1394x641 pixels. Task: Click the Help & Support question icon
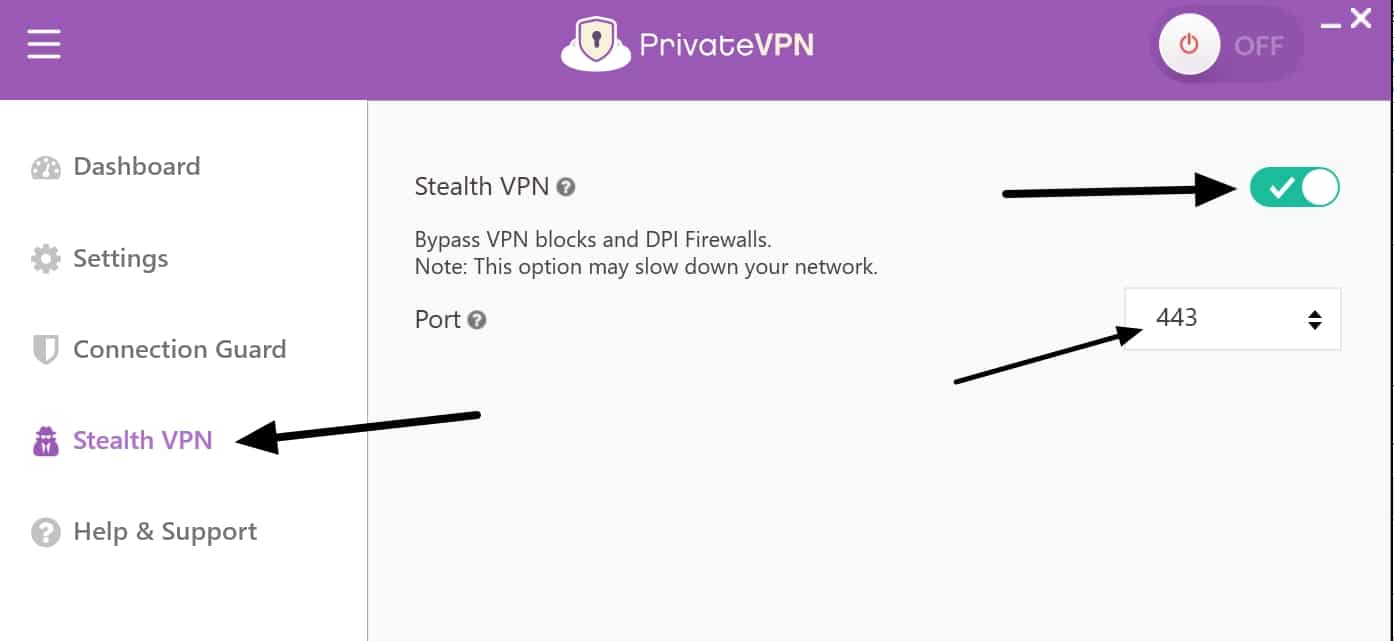tap(46, 532)
